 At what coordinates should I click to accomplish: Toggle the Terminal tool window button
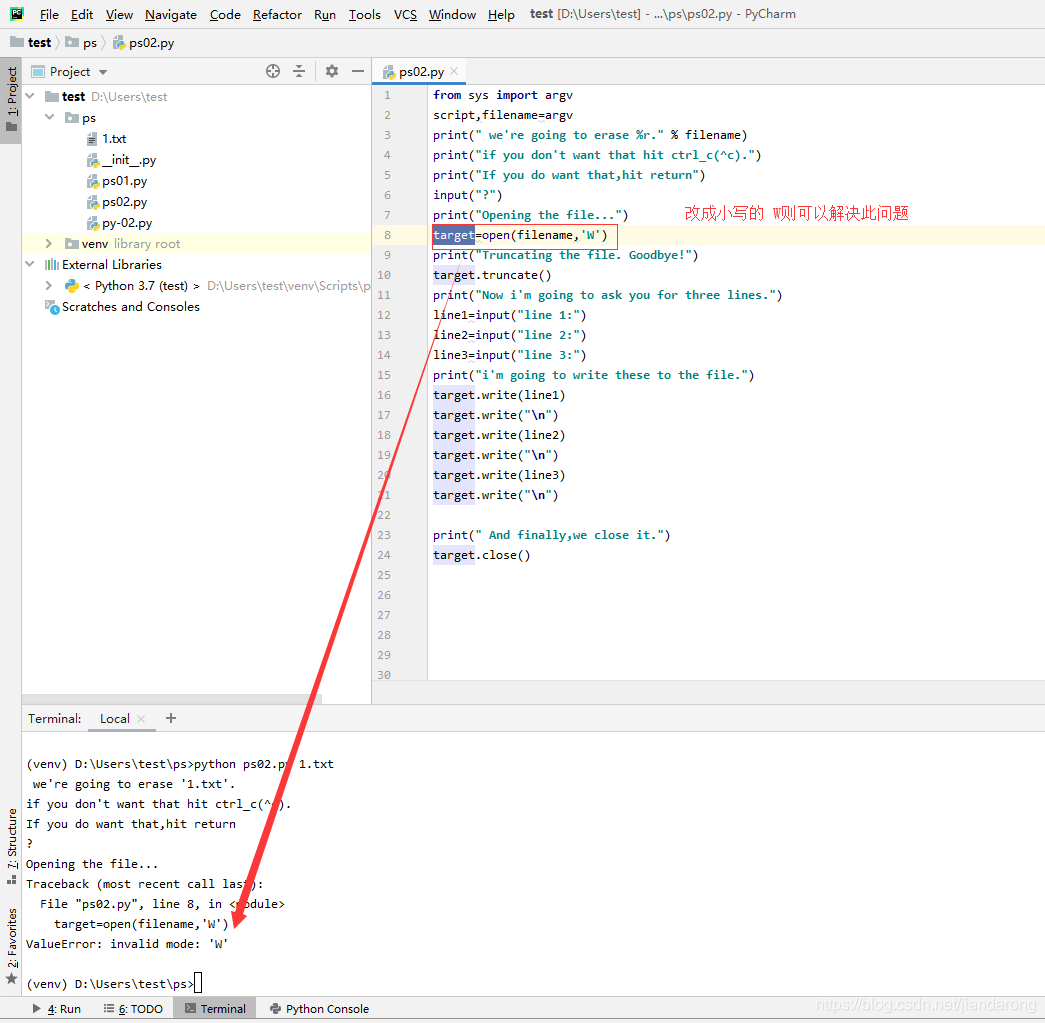pos(215,1008)
